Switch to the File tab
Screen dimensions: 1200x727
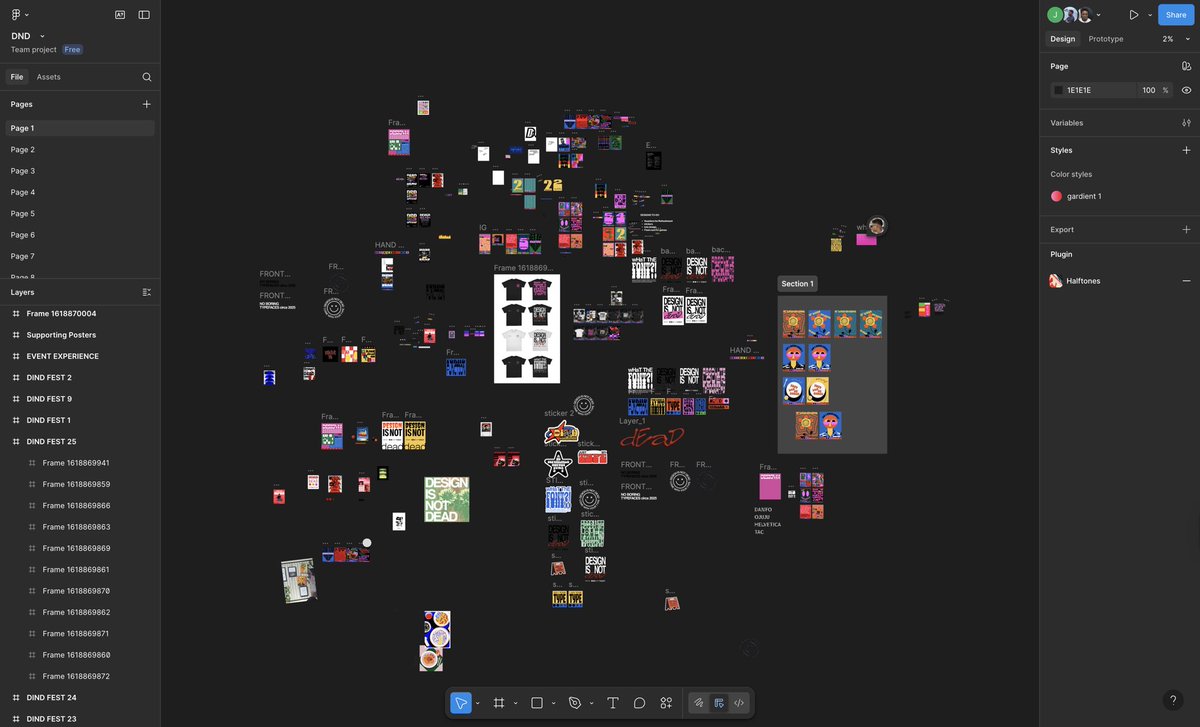(16, 77)
